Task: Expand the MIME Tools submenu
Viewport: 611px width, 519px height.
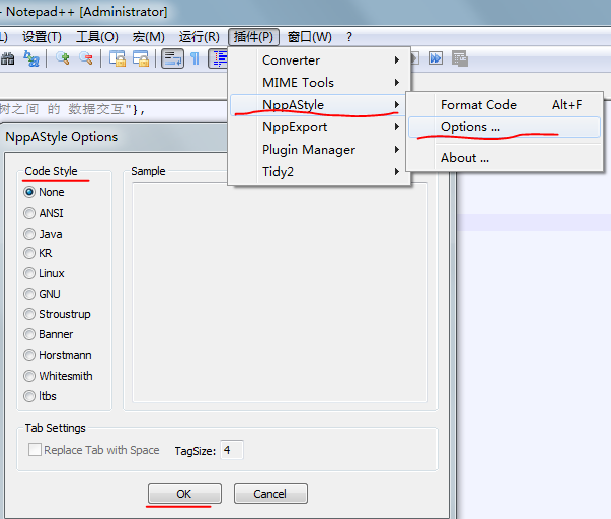Action: click(319, 83)
